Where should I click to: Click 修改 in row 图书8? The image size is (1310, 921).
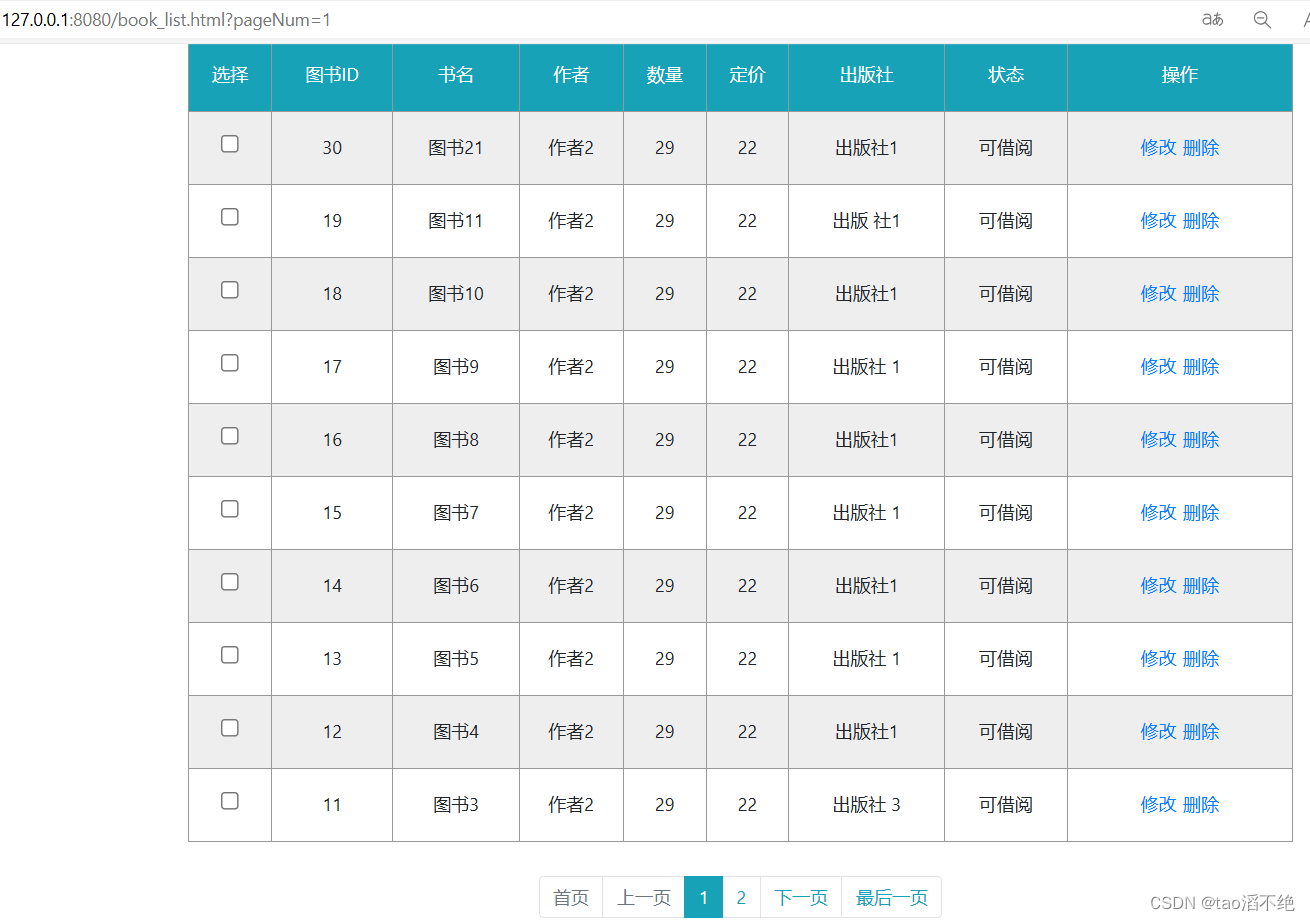pyautogui.click(x=1158, y=440)
